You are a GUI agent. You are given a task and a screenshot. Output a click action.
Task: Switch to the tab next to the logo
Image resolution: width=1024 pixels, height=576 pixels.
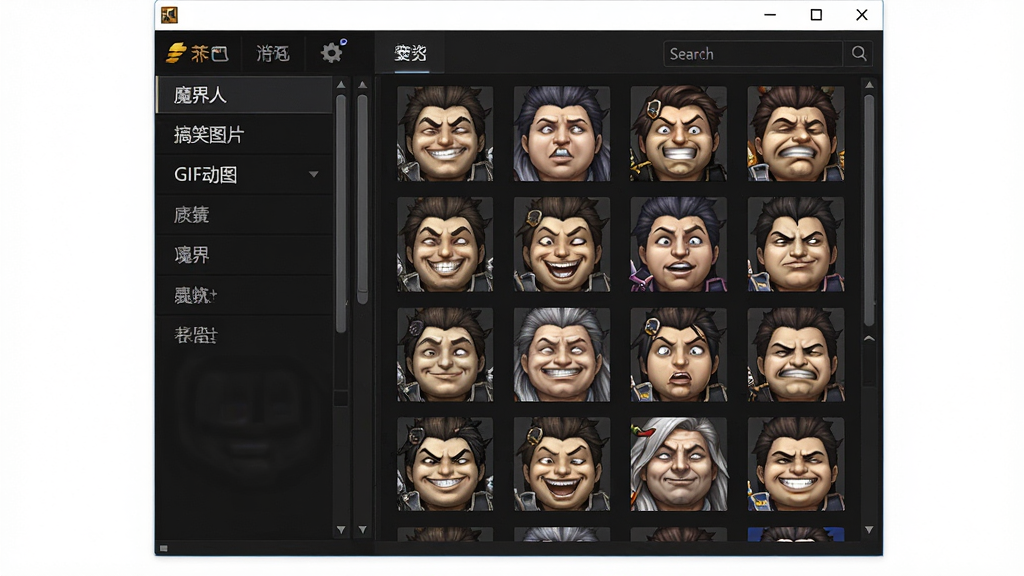tap(272, 54)
